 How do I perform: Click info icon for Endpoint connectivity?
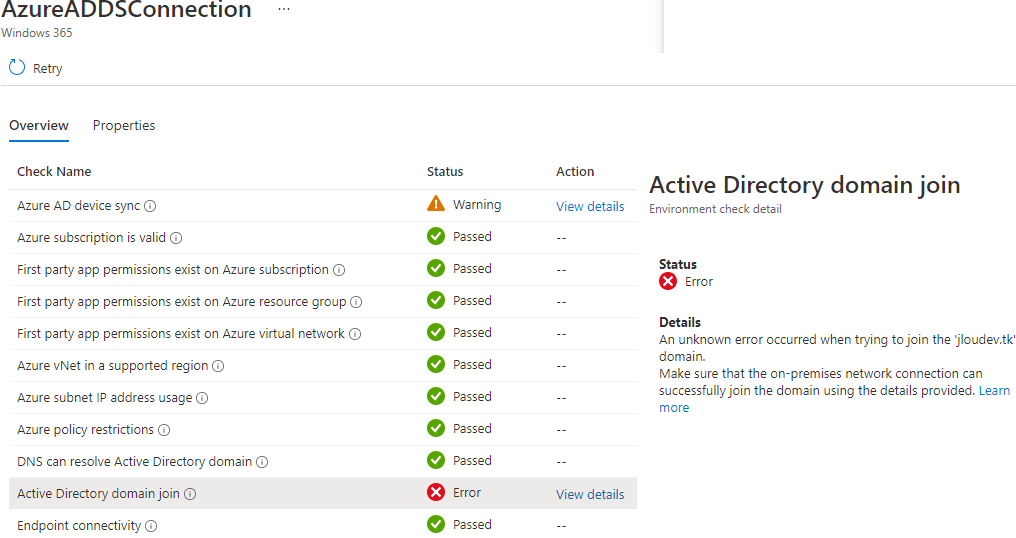click(151, 526)
